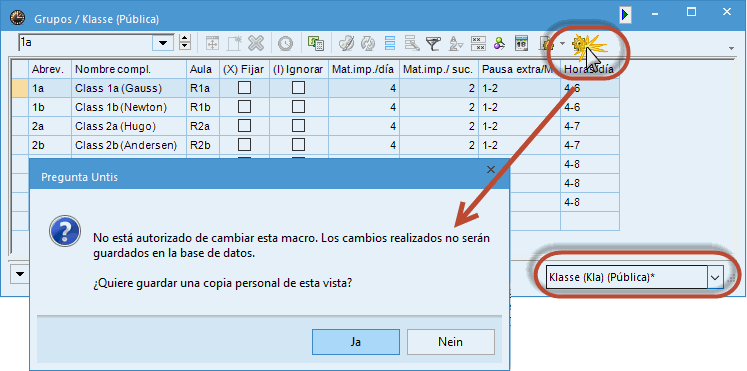Image resolution: width=747 pixels, height=371 pixels.
Task: Expand the print icon dropdown arrow
Action: tap(563, 44)
